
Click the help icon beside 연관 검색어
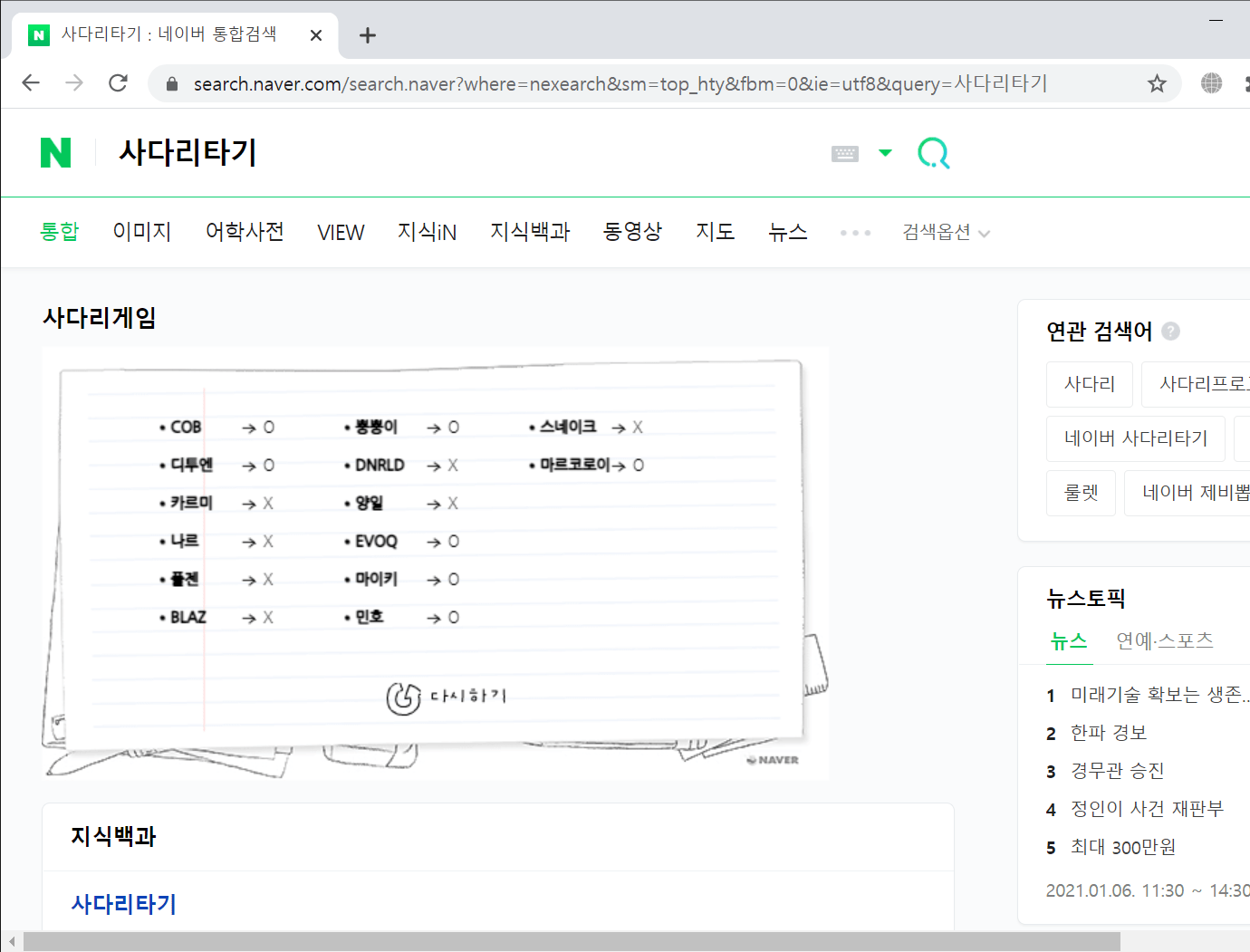[x=1170, y=331]
